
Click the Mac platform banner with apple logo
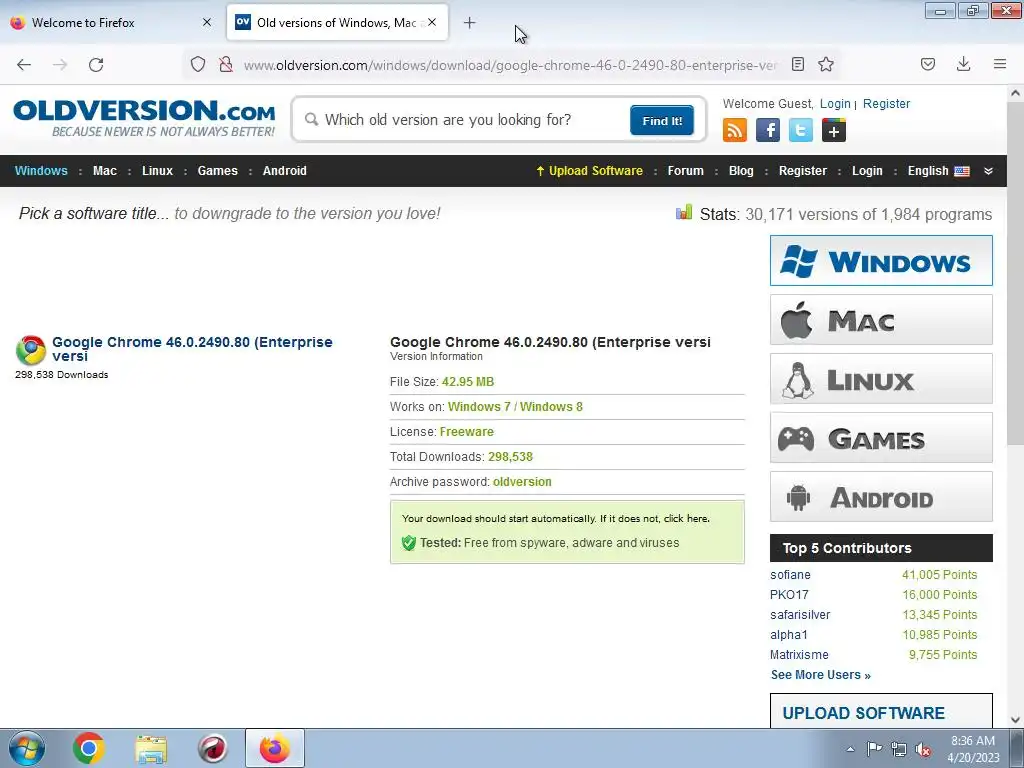[881, 319]
